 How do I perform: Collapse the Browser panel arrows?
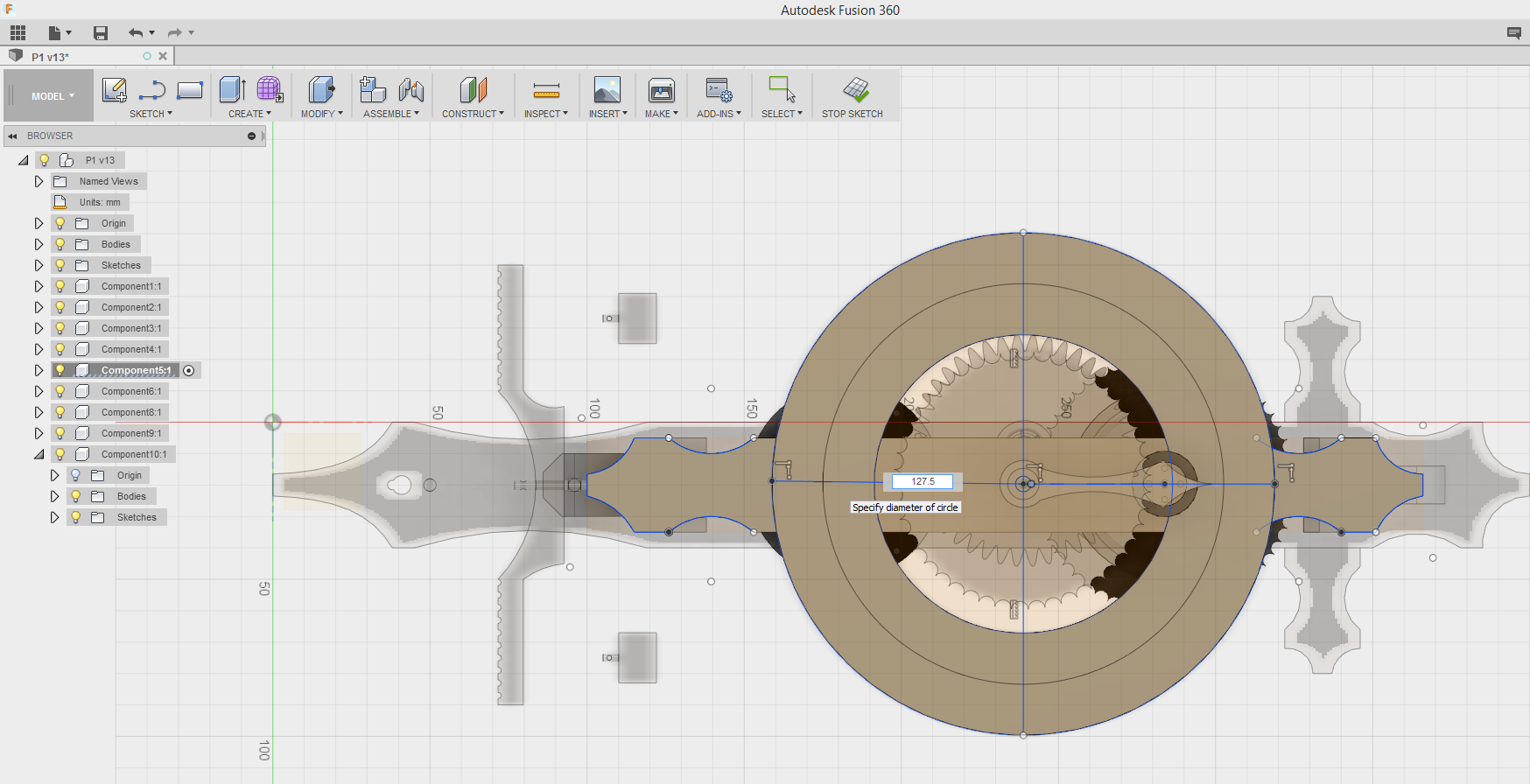coord(13,136)
